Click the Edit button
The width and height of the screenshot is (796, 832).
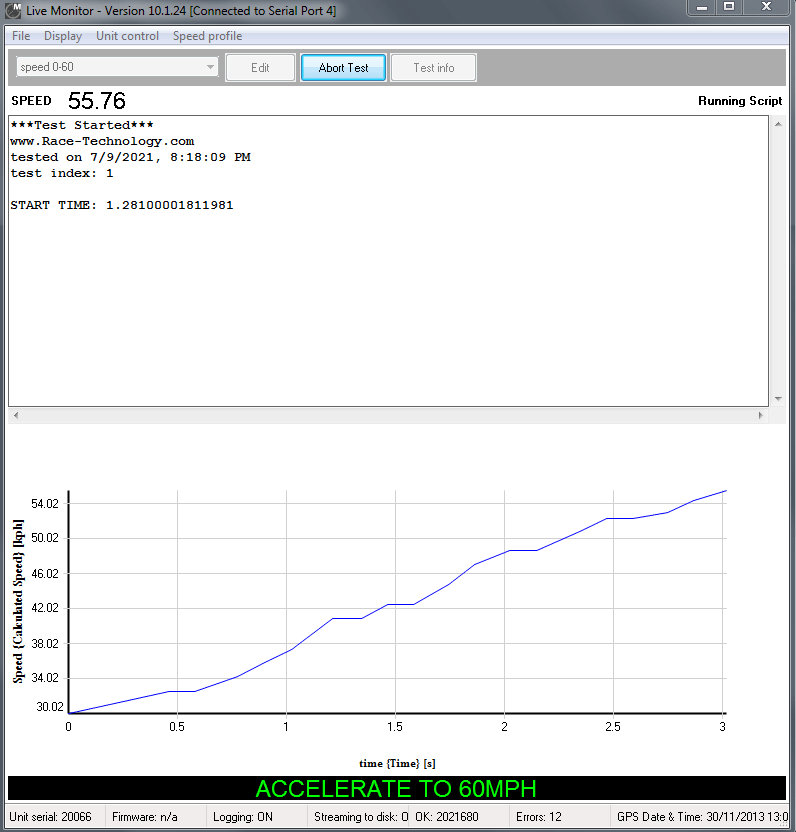260,68
